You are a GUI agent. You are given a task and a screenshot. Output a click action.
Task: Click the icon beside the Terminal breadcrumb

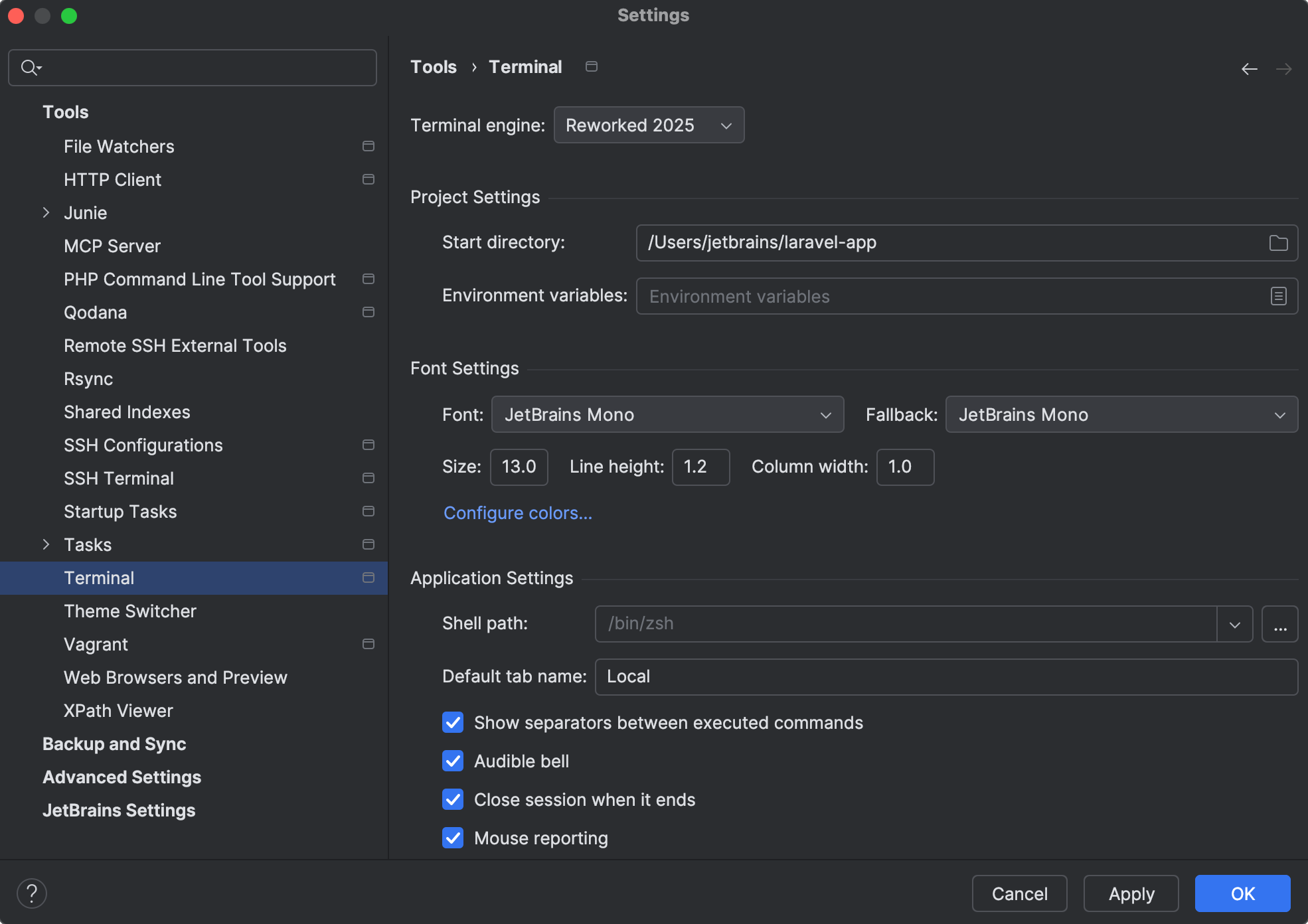591,66
